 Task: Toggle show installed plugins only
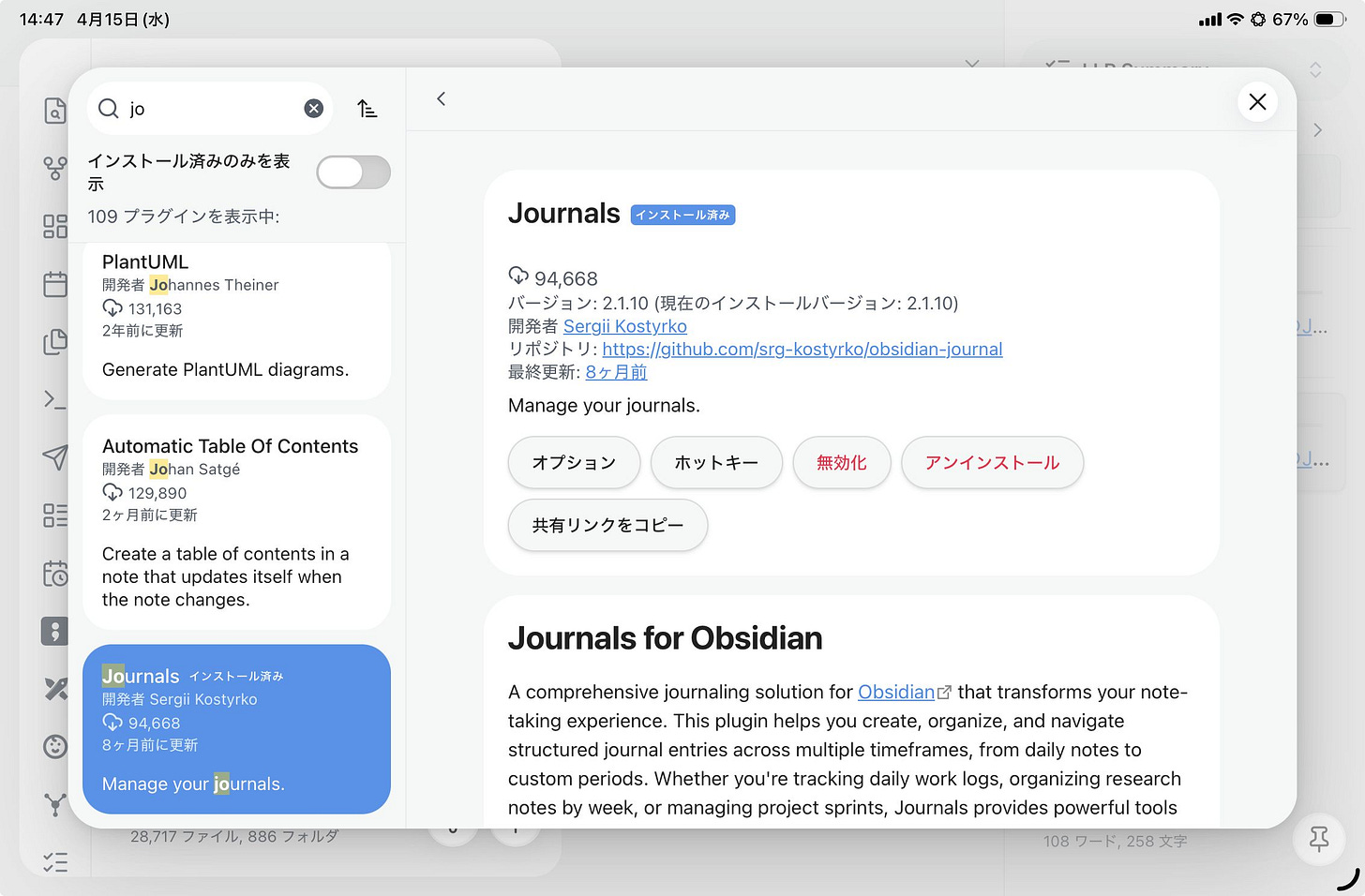point(353,172)
